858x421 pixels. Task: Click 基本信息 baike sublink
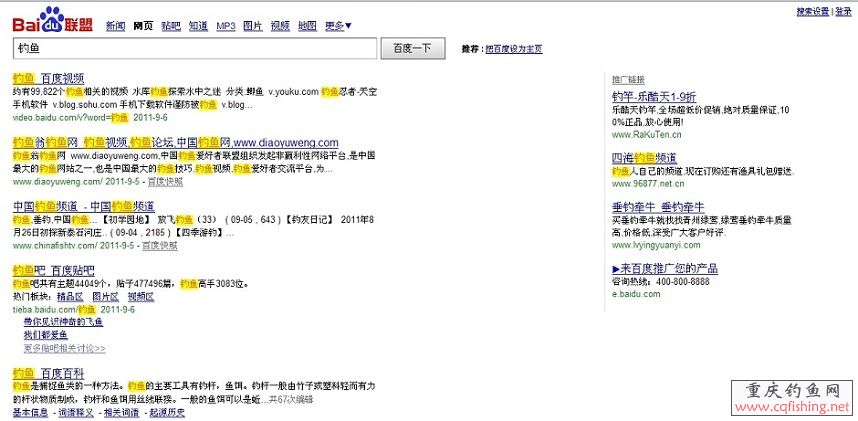[x=30, y=413]
